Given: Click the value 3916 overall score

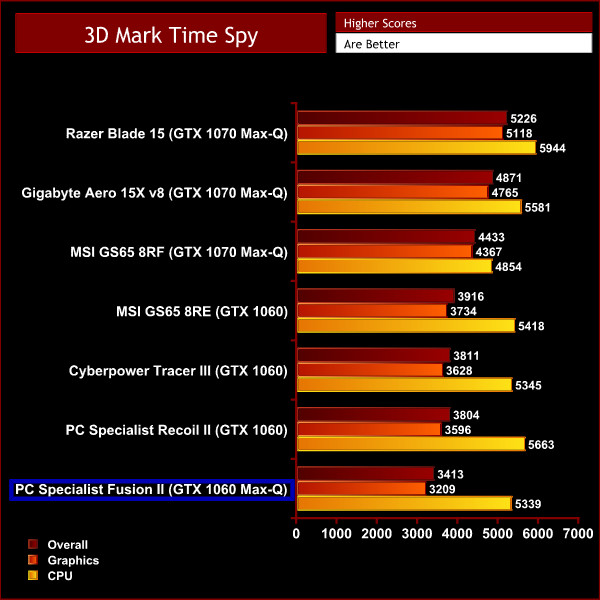Looking at the screenshot, I should pyautogui.click(x=471, y=297).
